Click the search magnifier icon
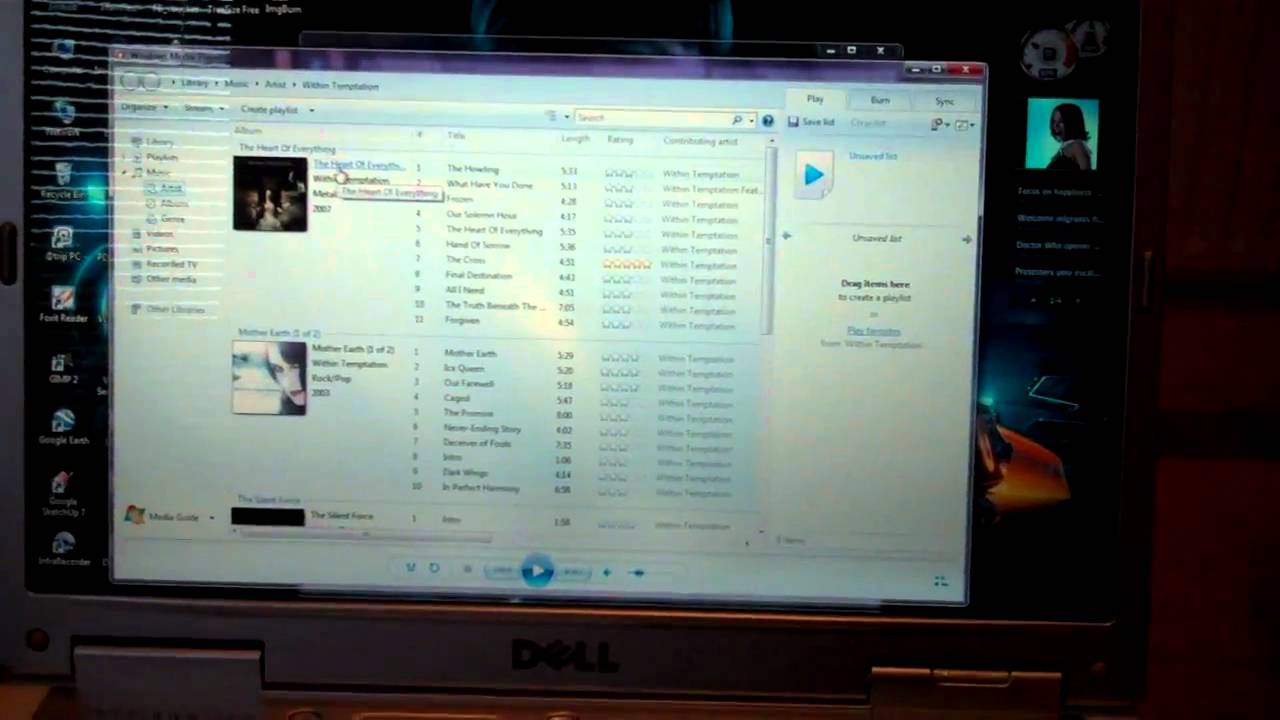Screen dimensions: 1280x720 click(x=738, y=120)
